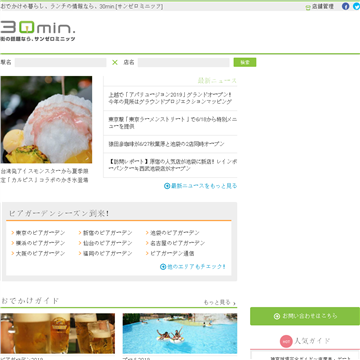Click the pink HOT badge icon
The height and width of the screenshot is (360, 360).
coord(286,341)
